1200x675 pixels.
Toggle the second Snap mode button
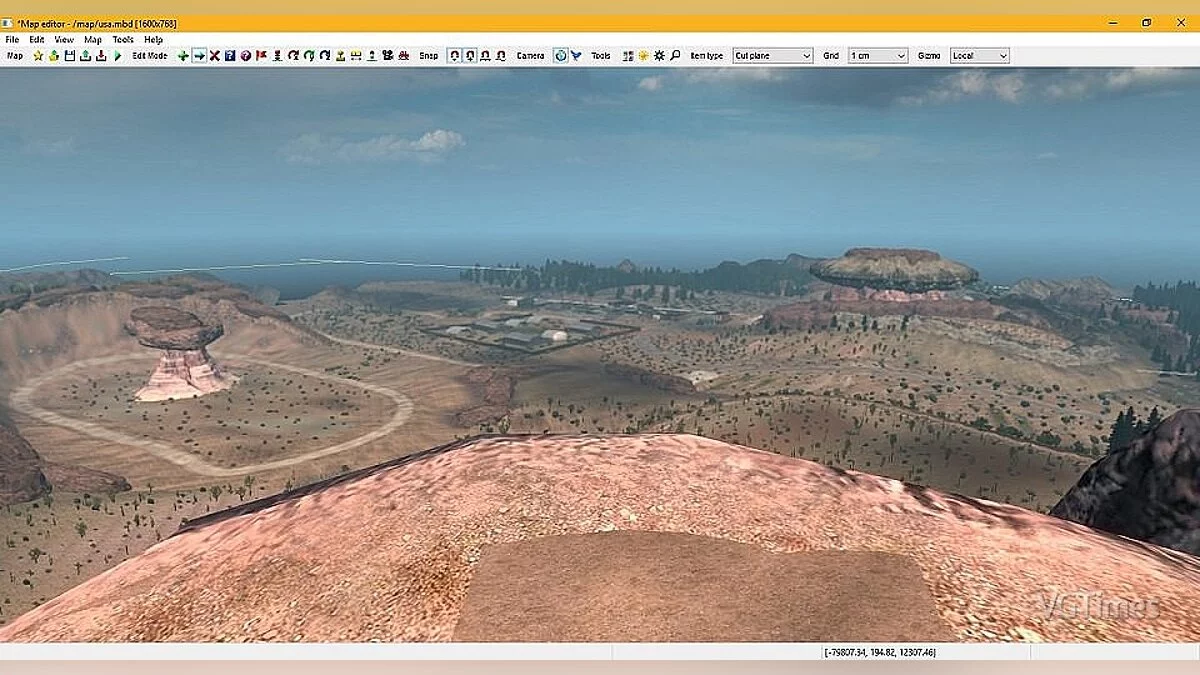470,56
